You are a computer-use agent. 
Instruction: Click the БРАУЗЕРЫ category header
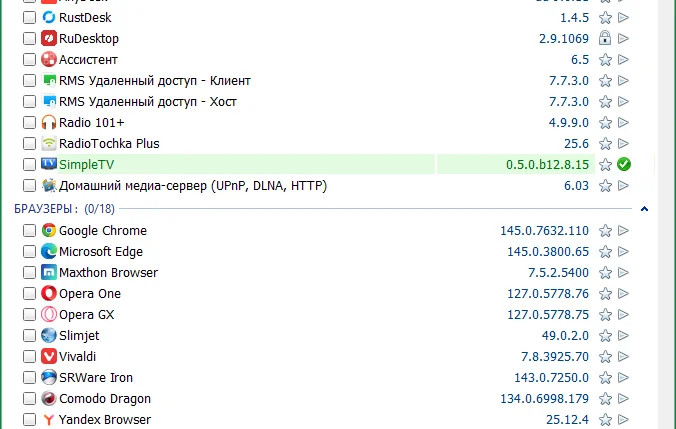[x=45, y=209]
